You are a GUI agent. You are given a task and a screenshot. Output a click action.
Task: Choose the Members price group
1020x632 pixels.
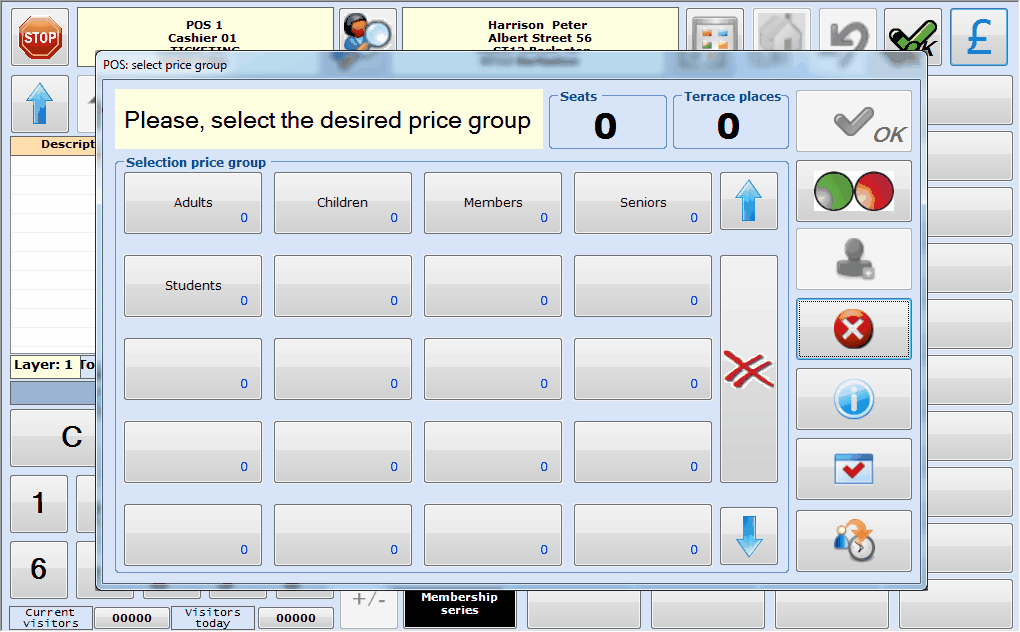click(493, 203)
